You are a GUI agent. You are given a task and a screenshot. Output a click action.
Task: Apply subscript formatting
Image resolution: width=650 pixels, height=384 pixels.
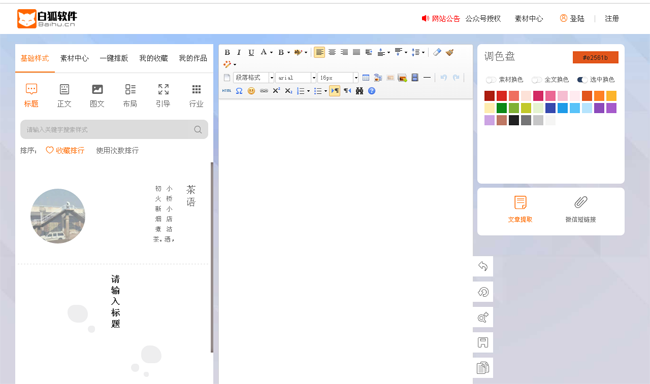click(x=288, y=91)
